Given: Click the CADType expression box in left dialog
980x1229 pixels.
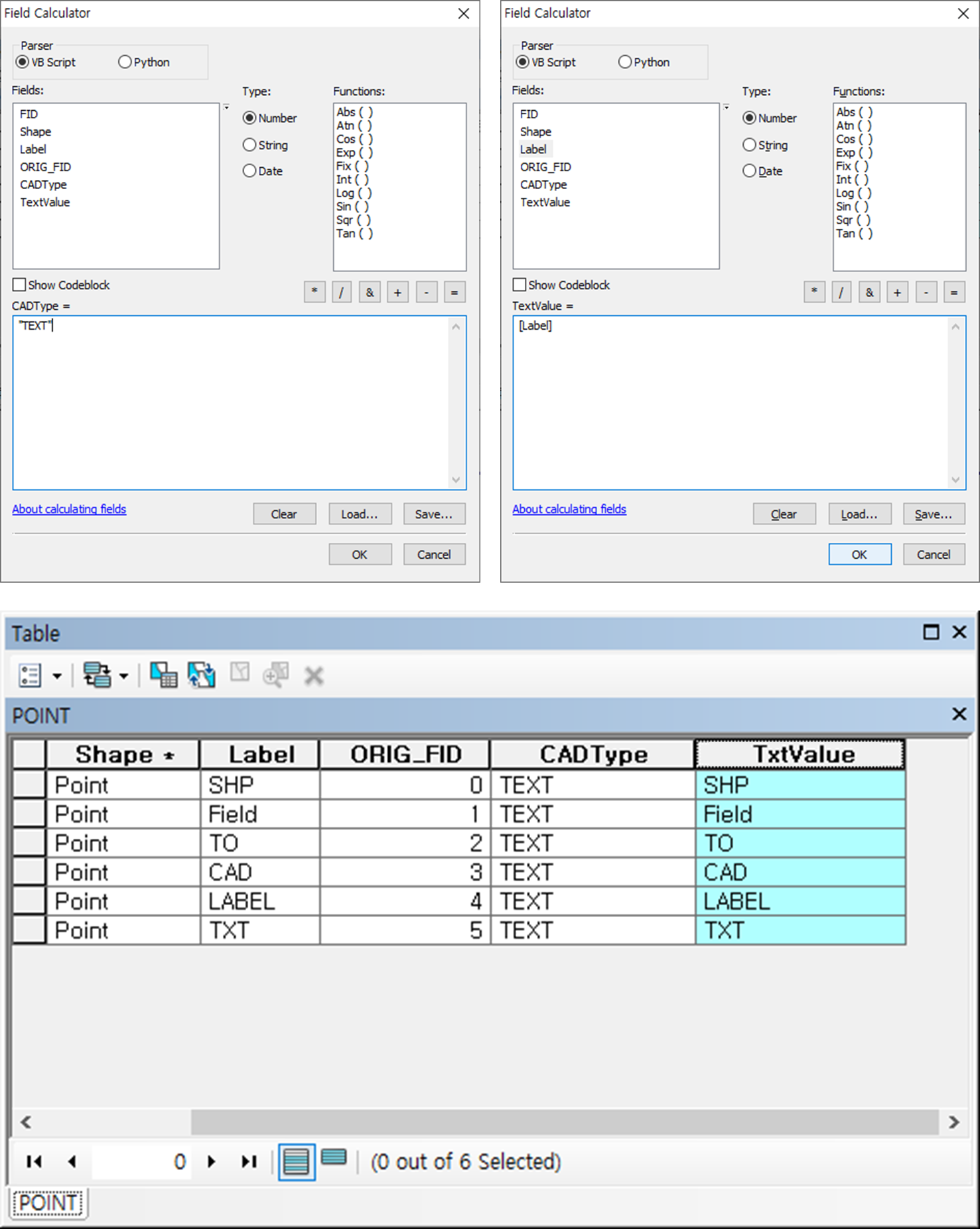Looking at the screenshot, I should [x=239, y=403].
